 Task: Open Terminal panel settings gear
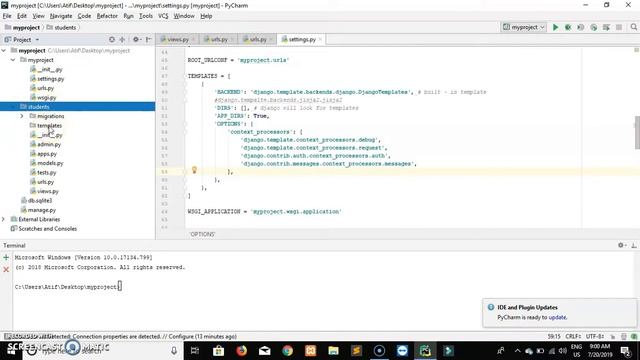tap(621, 245)
